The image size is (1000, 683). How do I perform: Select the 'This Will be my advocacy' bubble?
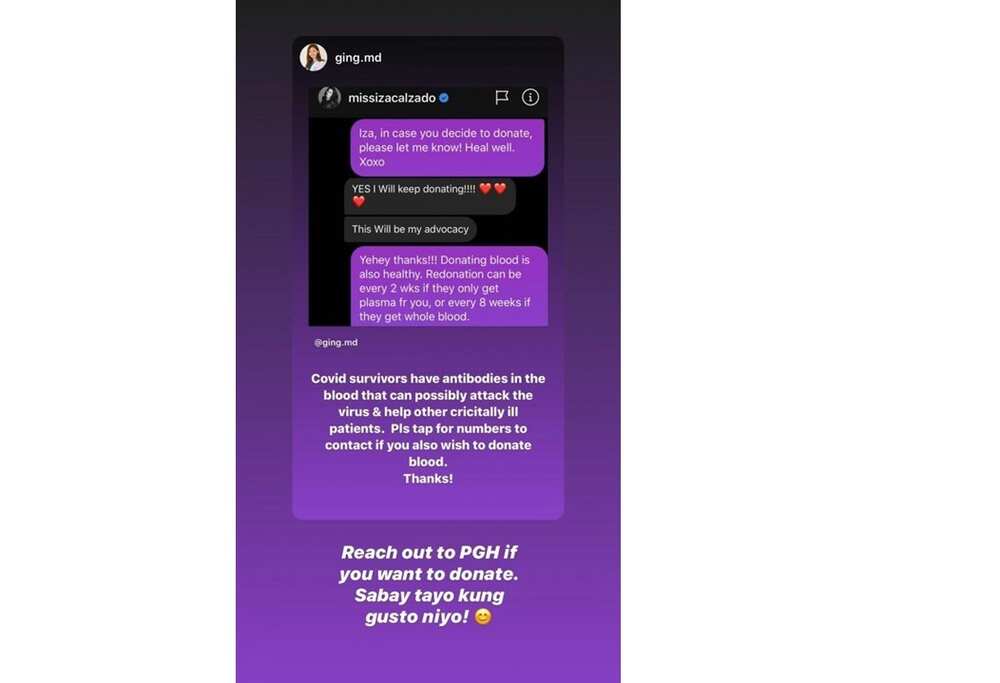[x=410, y=229]
